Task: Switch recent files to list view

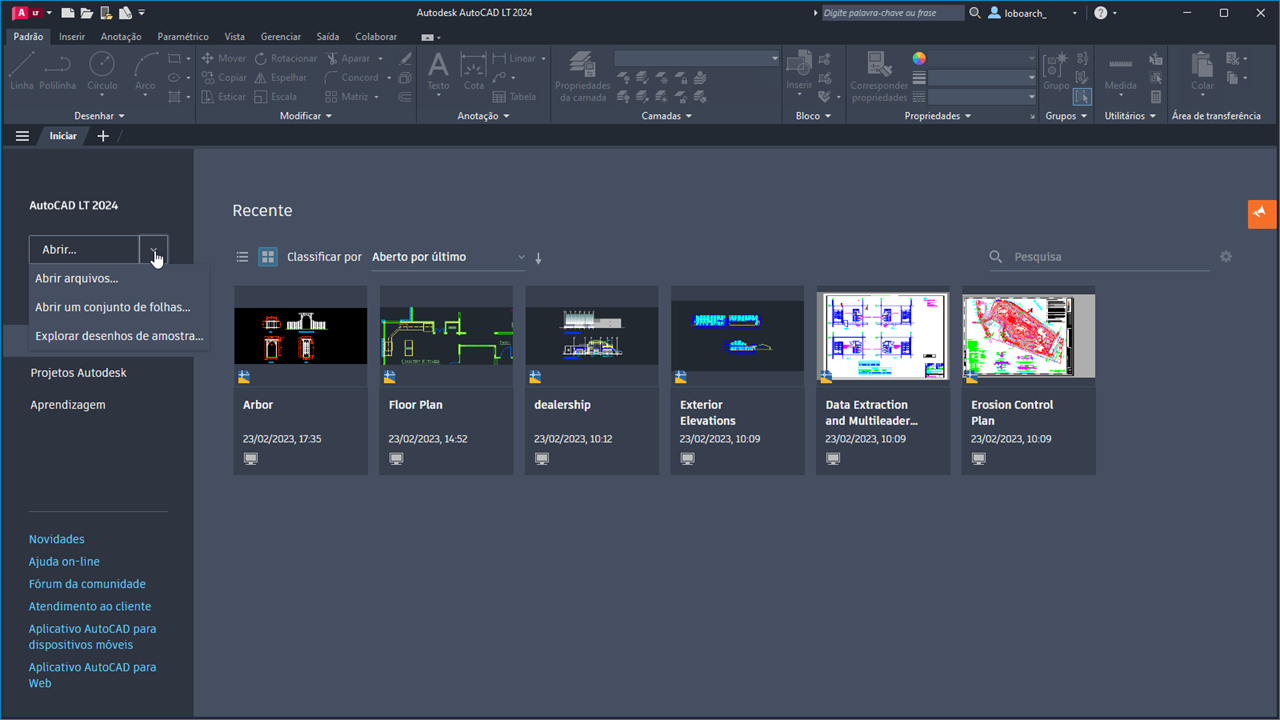Action: coord(242,257)
